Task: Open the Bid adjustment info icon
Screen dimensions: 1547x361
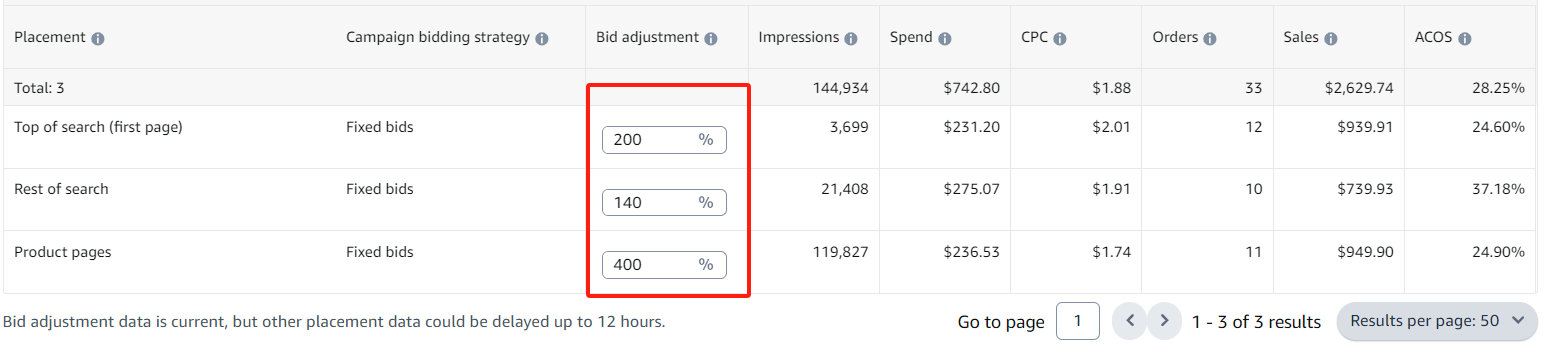Action: tap(711, 39)
